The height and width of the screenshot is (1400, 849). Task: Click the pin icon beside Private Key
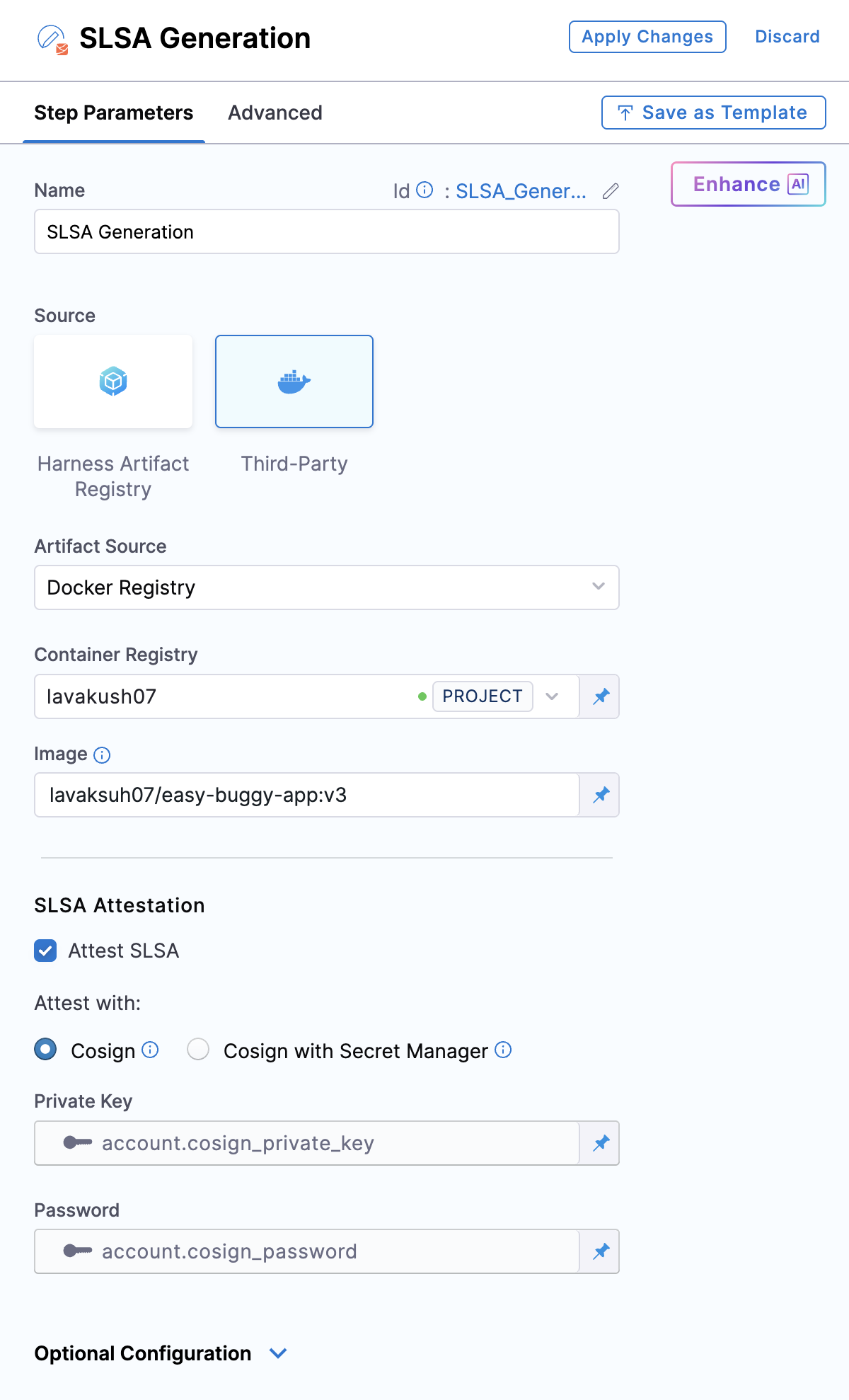coord(601,1143)
